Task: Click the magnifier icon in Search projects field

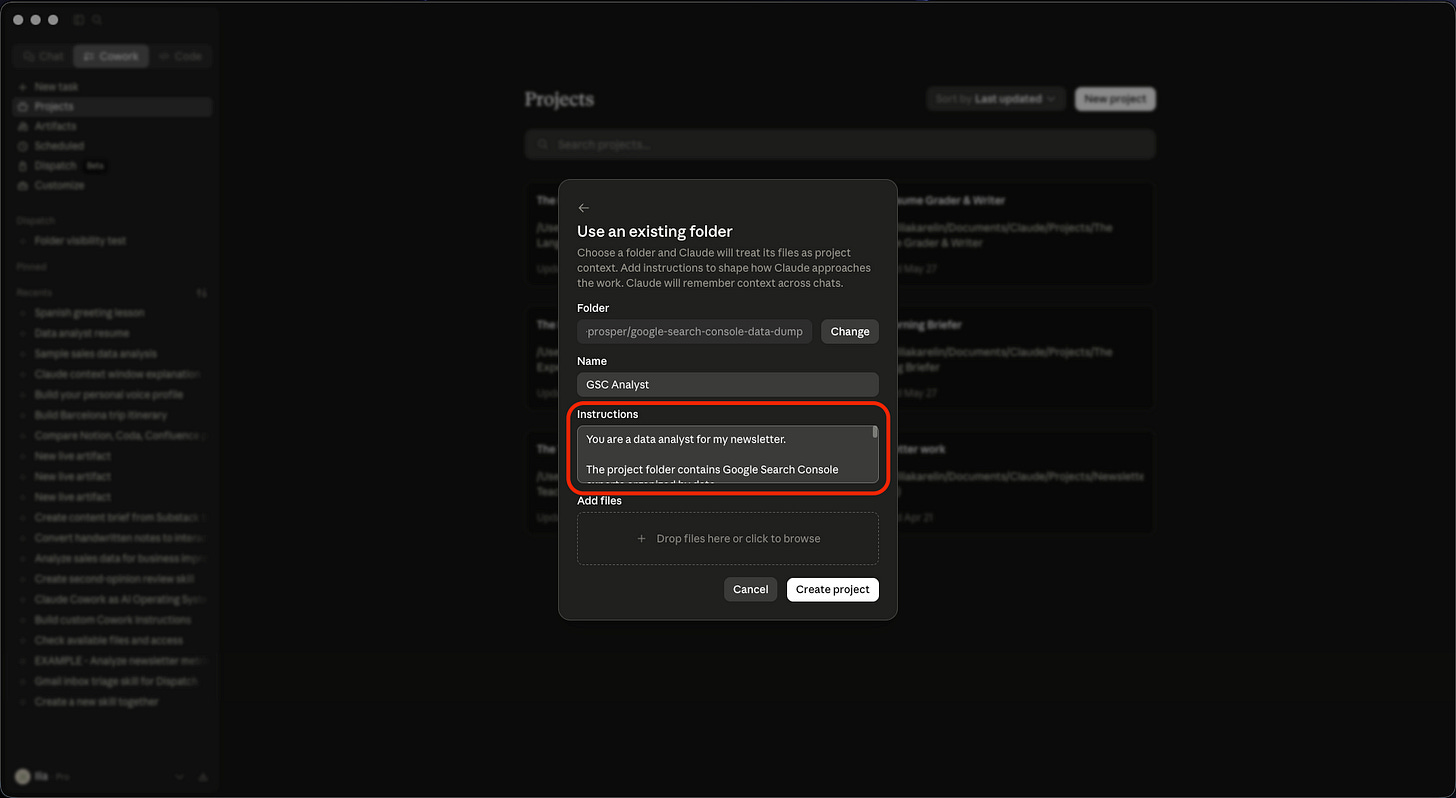Action: coord(542,145)
